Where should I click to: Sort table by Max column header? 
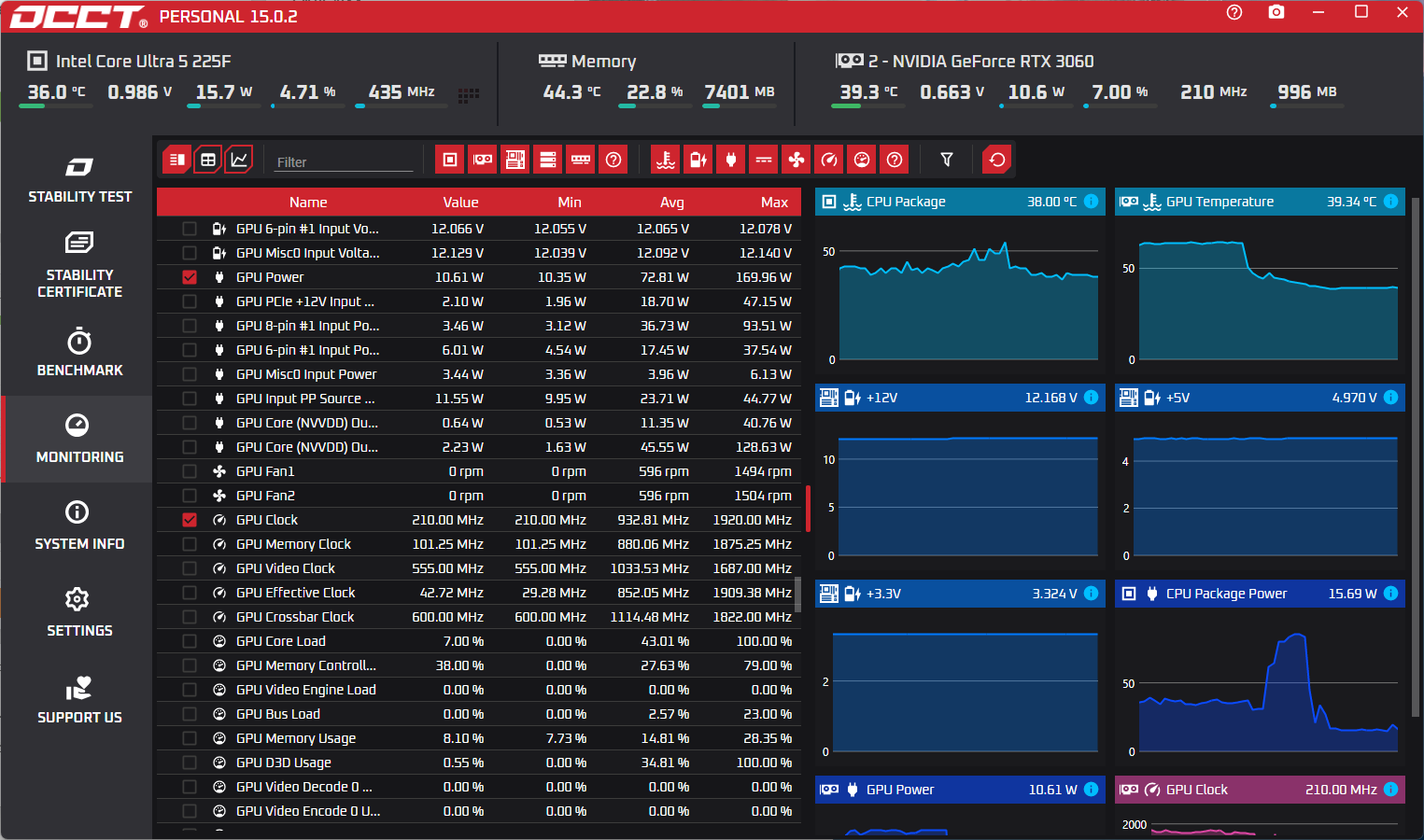pos(774,203)
